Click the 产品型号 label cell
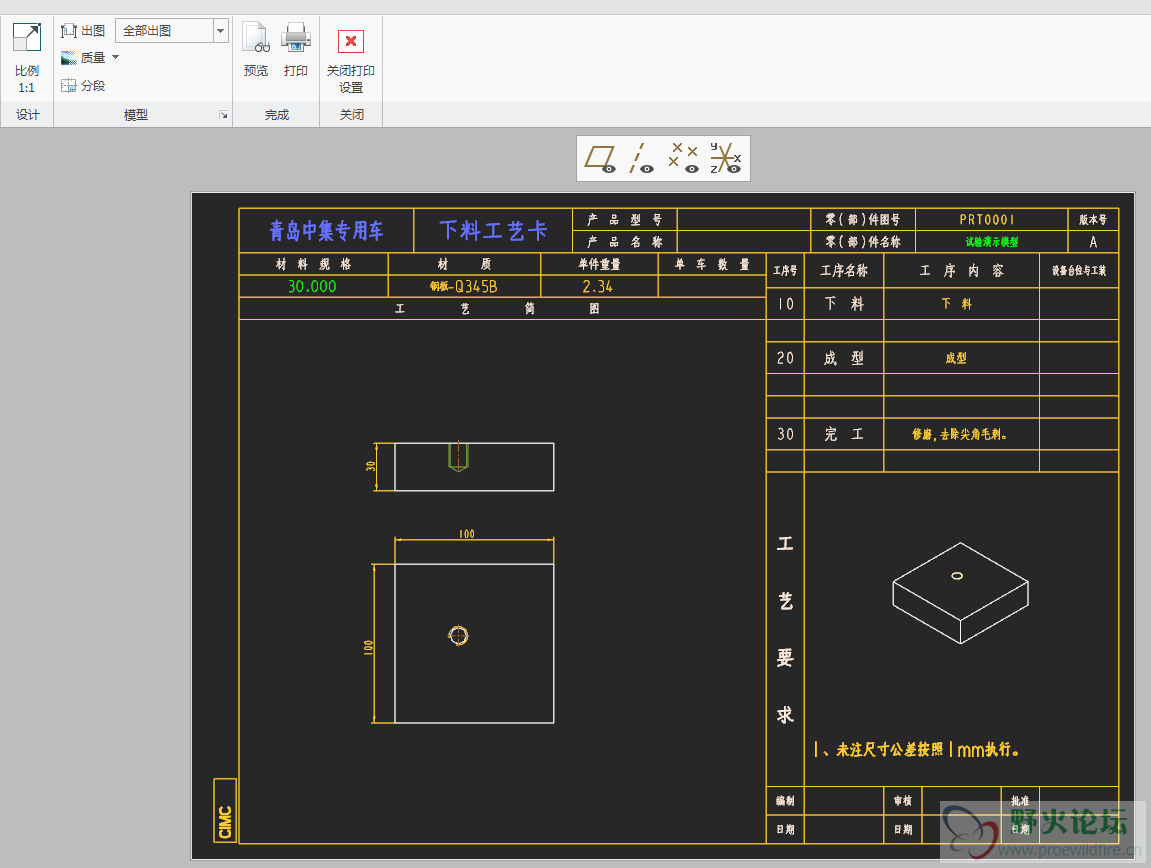The width and height of the screenshot is (1151, 868). (625, 220)
